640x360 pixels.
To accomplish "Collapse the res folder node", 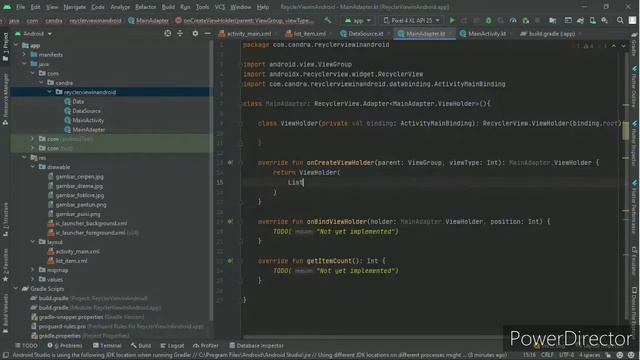I will click(x=24, y=158).
